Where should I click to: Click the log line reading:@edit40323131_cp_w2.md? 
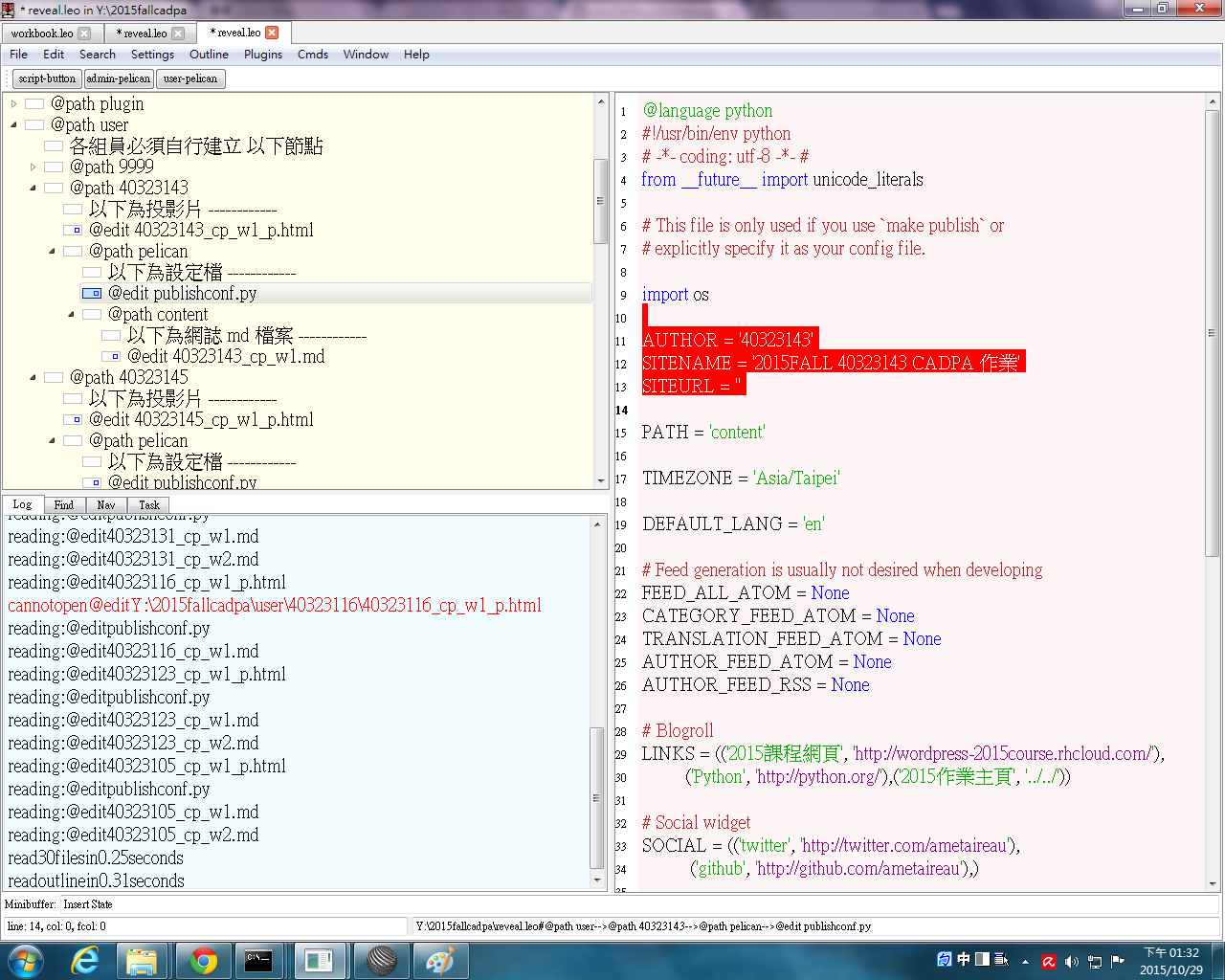pos(133,559)
